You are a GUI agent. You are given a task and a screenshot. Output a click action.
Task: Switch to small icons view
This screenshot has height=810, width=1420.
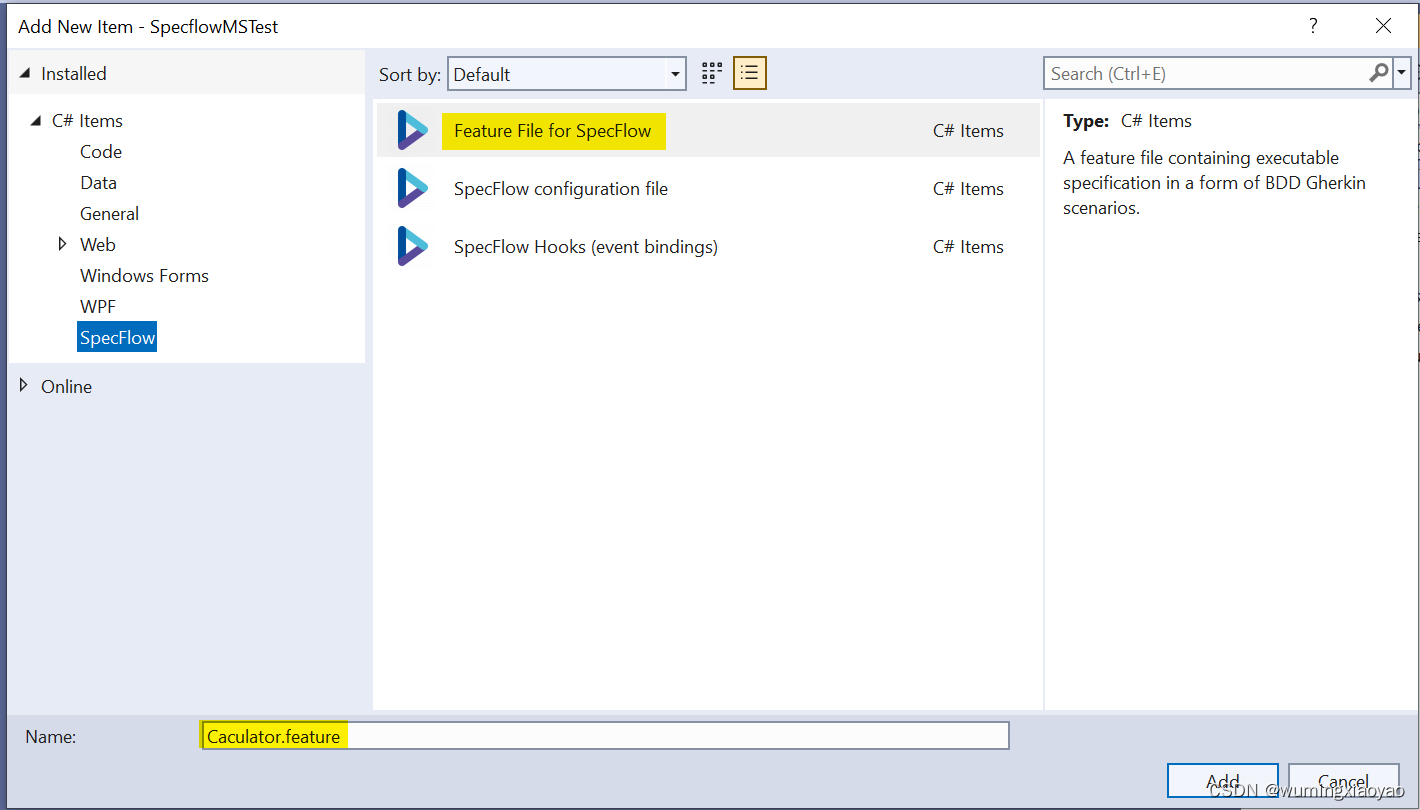click(x=711, y=72)
